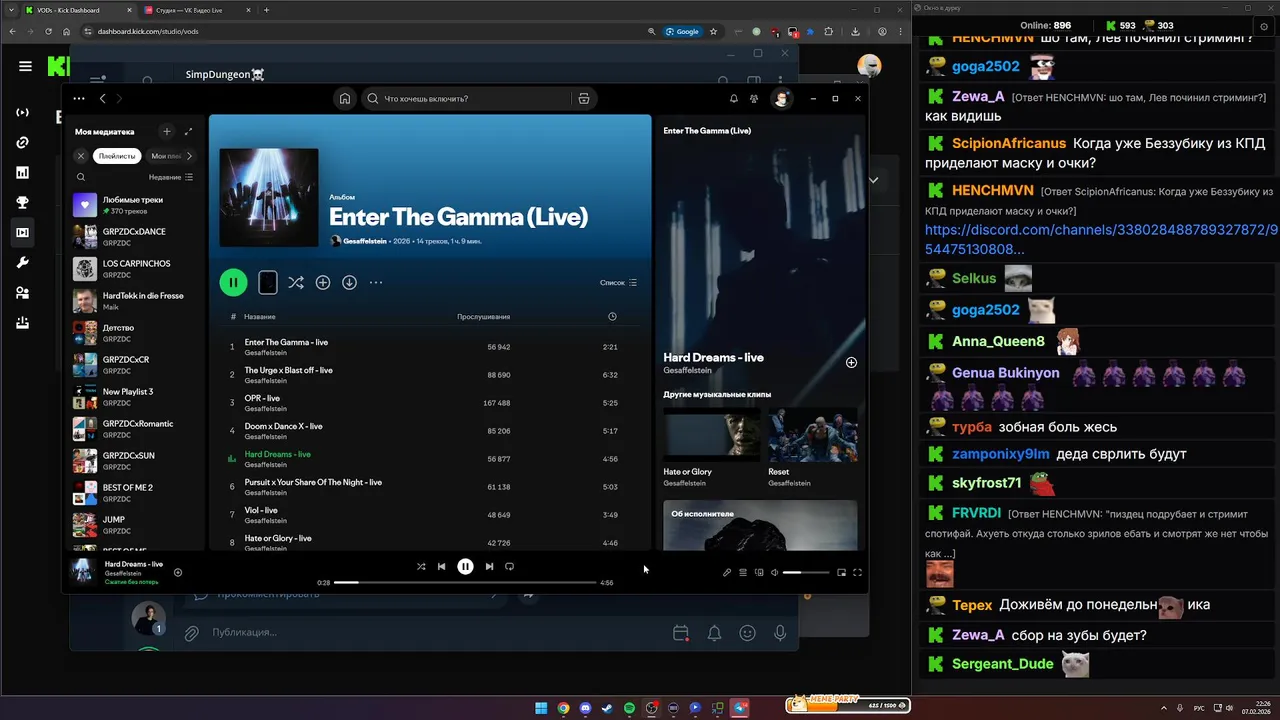Skip to next track in player bar
This screenshot has height=720, width=1280.
pos(489,566)
